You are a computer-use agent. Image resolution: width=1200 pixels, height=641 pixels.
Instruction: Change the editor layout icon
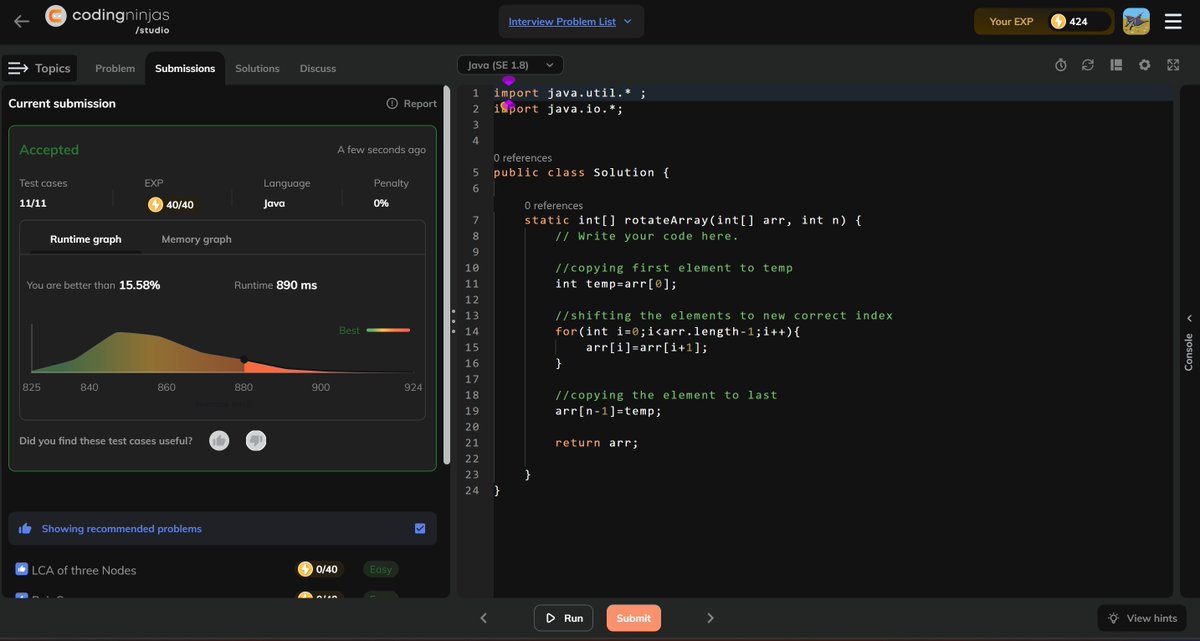point(1116,65)
